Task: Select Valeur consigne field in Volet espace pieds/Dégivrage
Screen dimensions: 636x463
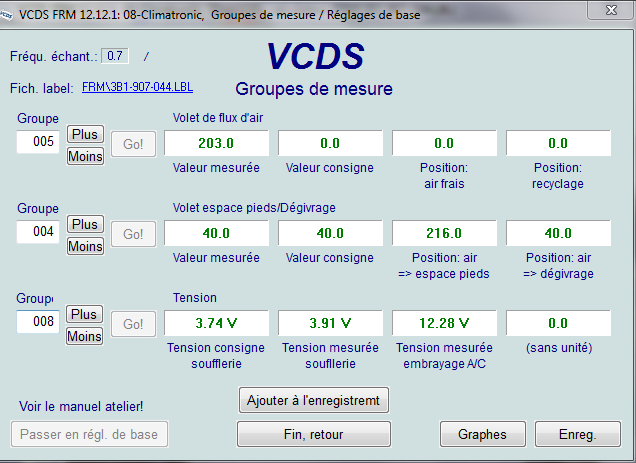Action: pyautogui.click(x=330, y=233)
